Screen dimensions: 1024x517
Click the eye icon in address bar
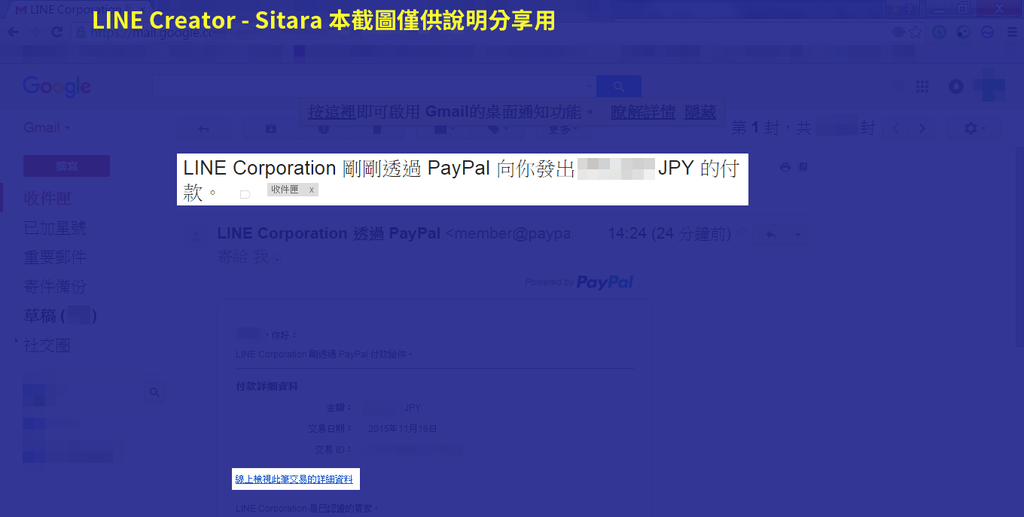pos(899,31)
